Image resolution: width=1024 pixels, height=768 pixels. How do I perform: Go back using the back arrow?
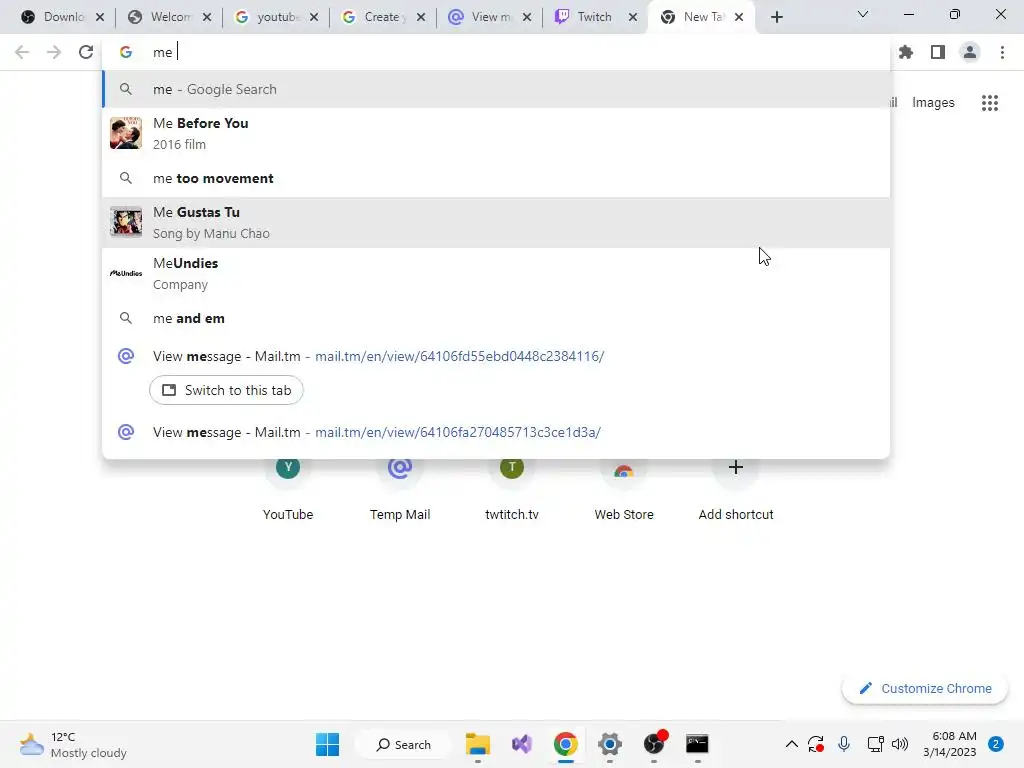pos(22,52)
